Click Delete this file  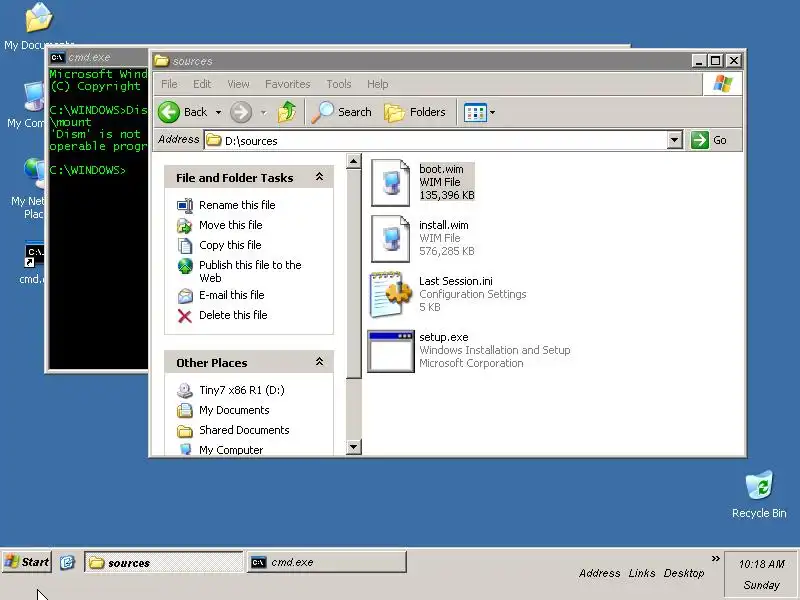[x=233, y=315]
